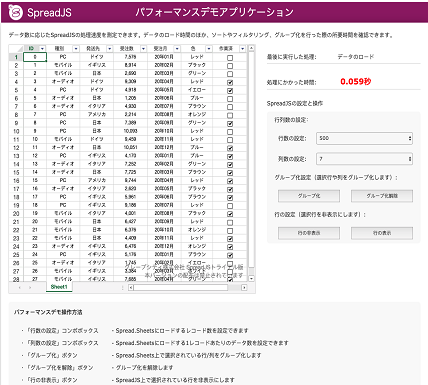Uncheck the checkbox in sheet row 24
This screenshot has height=385, width=428.
tap(230, 247)
